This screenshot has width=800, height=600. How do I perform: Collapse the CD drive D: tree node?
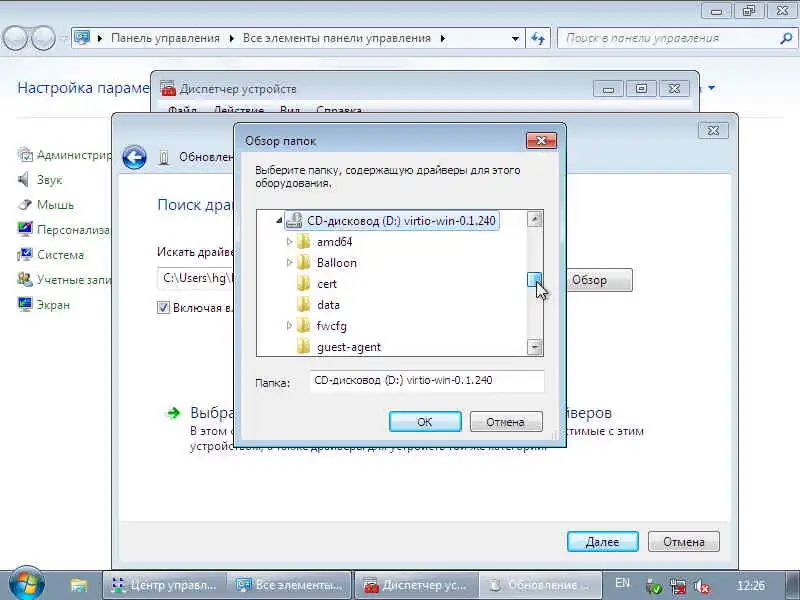pos(279,220)
